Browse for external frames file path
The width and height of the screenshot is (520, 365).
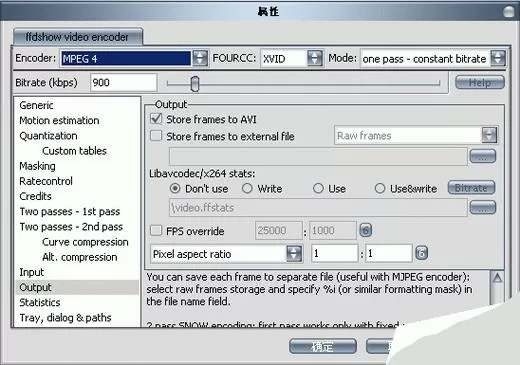(x=482, y=156)
